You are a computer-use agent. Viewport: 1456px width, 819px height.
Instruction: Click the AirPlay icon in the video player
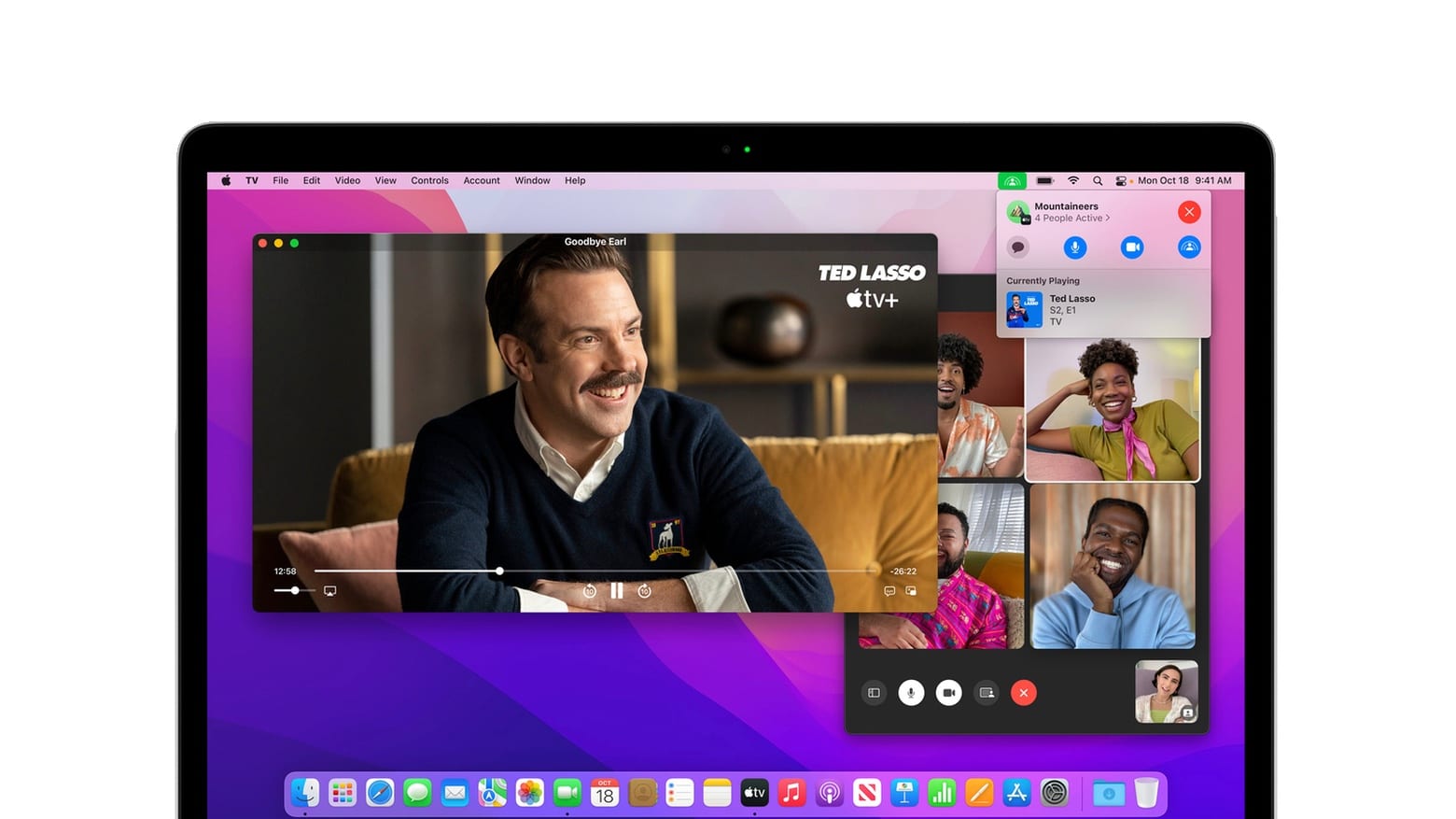click(329, 590)
